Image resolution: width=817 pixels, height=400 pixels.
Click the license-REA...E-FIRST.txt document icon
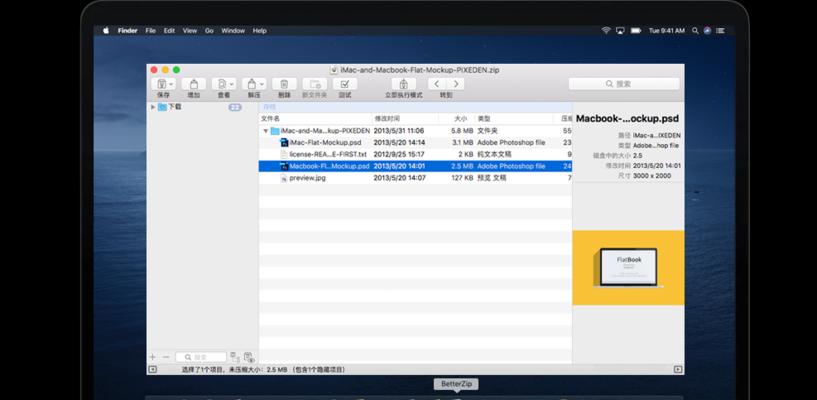click(x=284, y=155)
